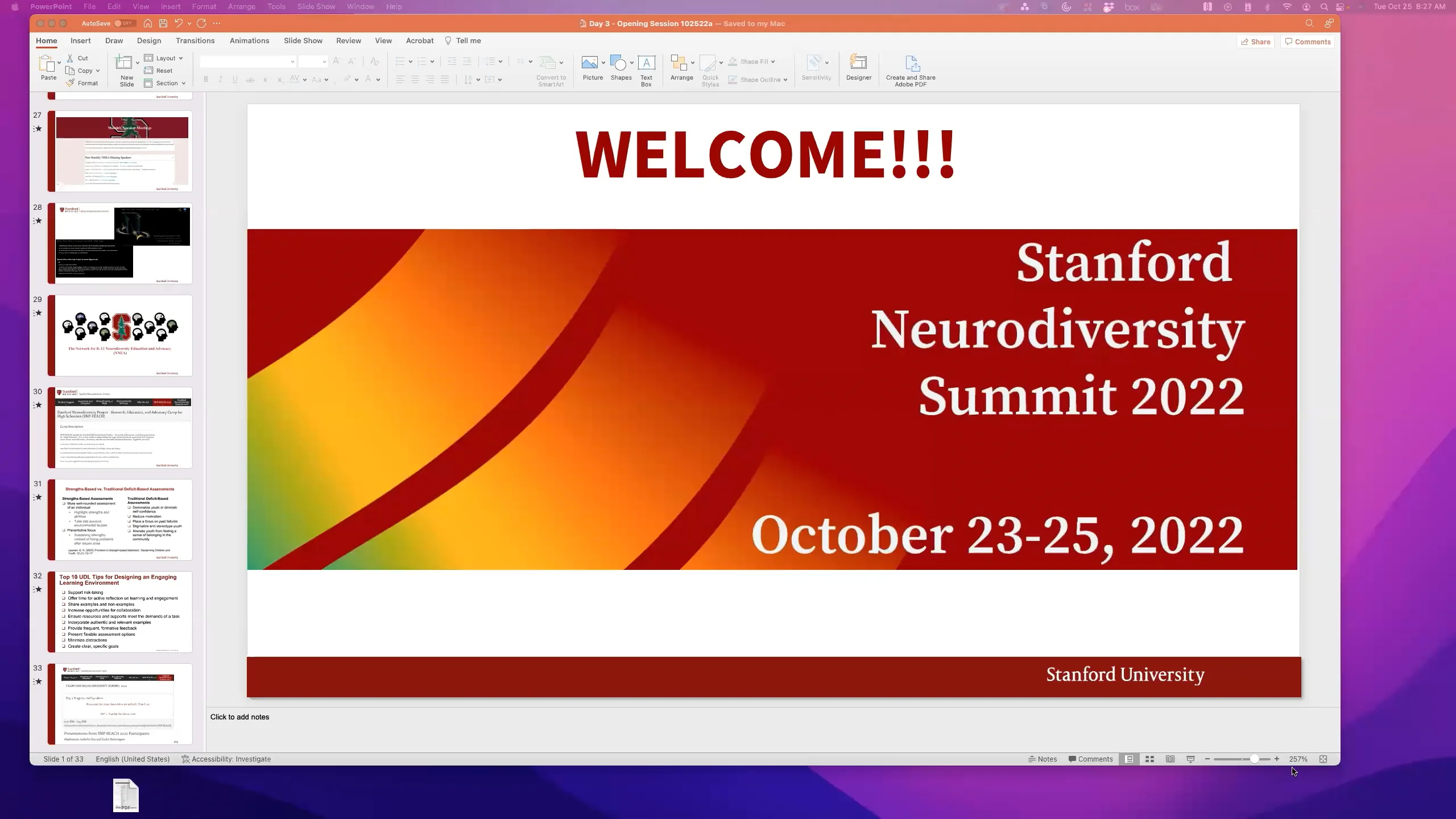
Task: Click Create and Share Adobe PDF
Action: [x=911, y=71]
